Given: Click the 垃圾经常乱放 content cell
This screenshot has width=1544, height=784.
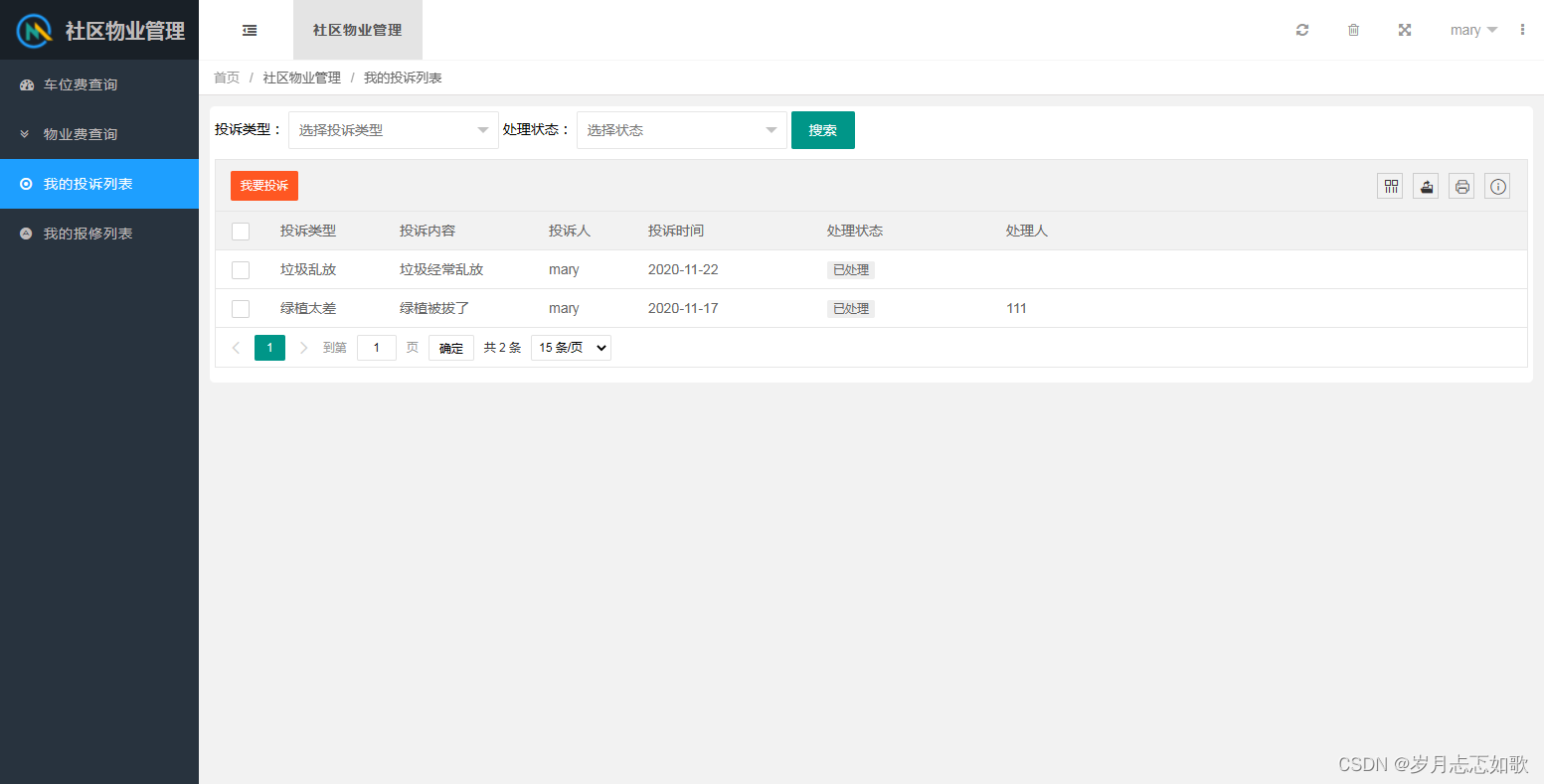Looking at the screenshot, I should [441, 269].
